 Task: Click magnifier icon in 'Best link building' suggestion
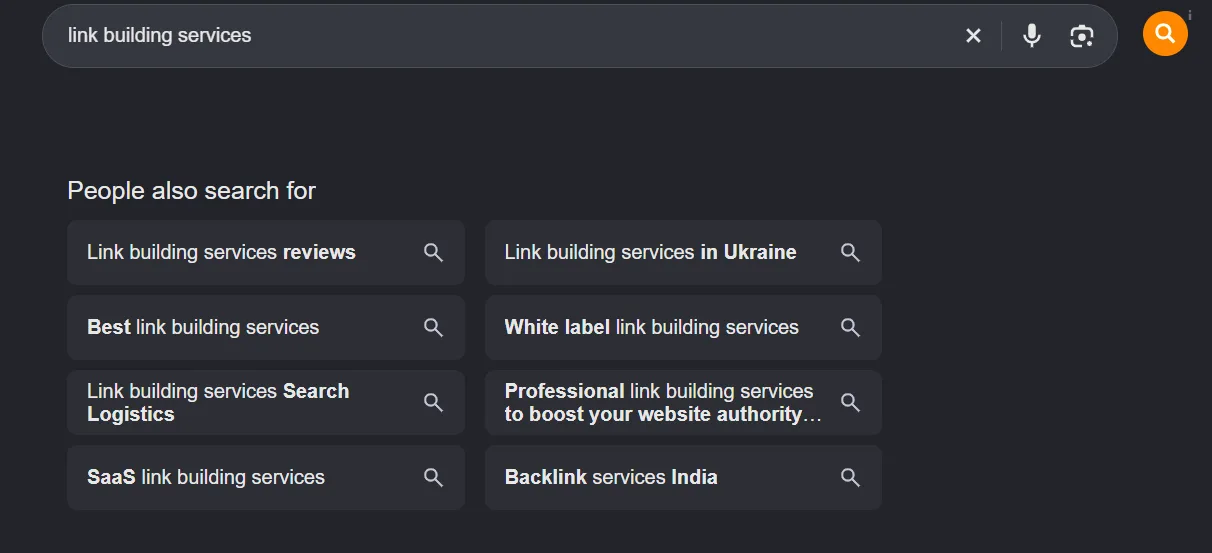coord(433,327)
